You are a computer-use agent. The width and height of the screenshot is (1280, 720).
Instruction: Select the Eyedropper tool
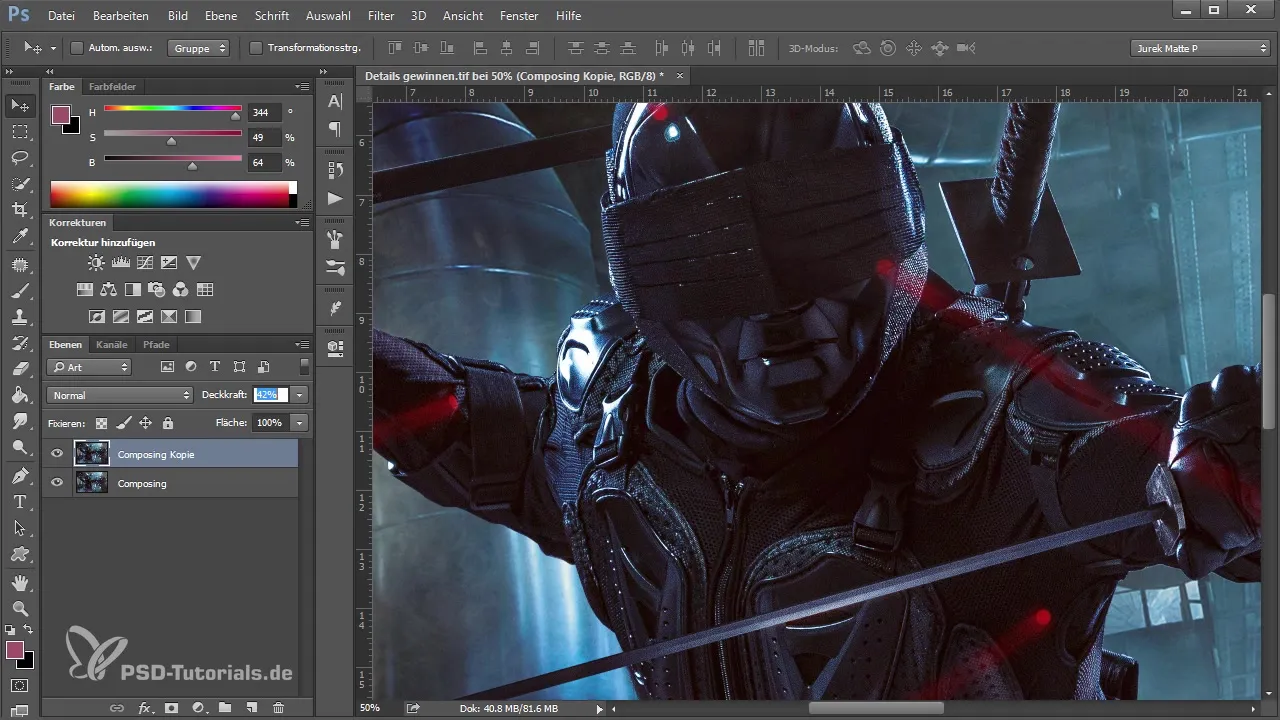19,237
